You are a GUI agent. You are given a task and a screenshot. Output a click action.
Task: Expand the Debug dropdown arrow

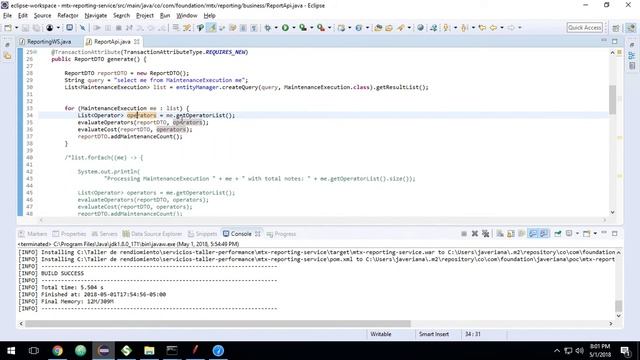276,28
